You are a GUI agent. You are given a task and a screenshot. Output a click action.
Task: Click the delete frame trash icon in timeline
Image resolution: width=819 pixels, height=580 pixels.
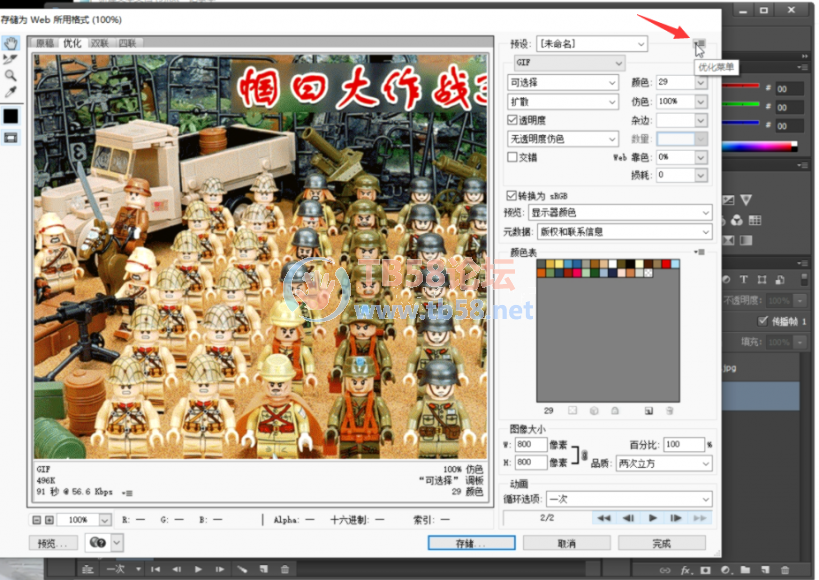point(285,569)
